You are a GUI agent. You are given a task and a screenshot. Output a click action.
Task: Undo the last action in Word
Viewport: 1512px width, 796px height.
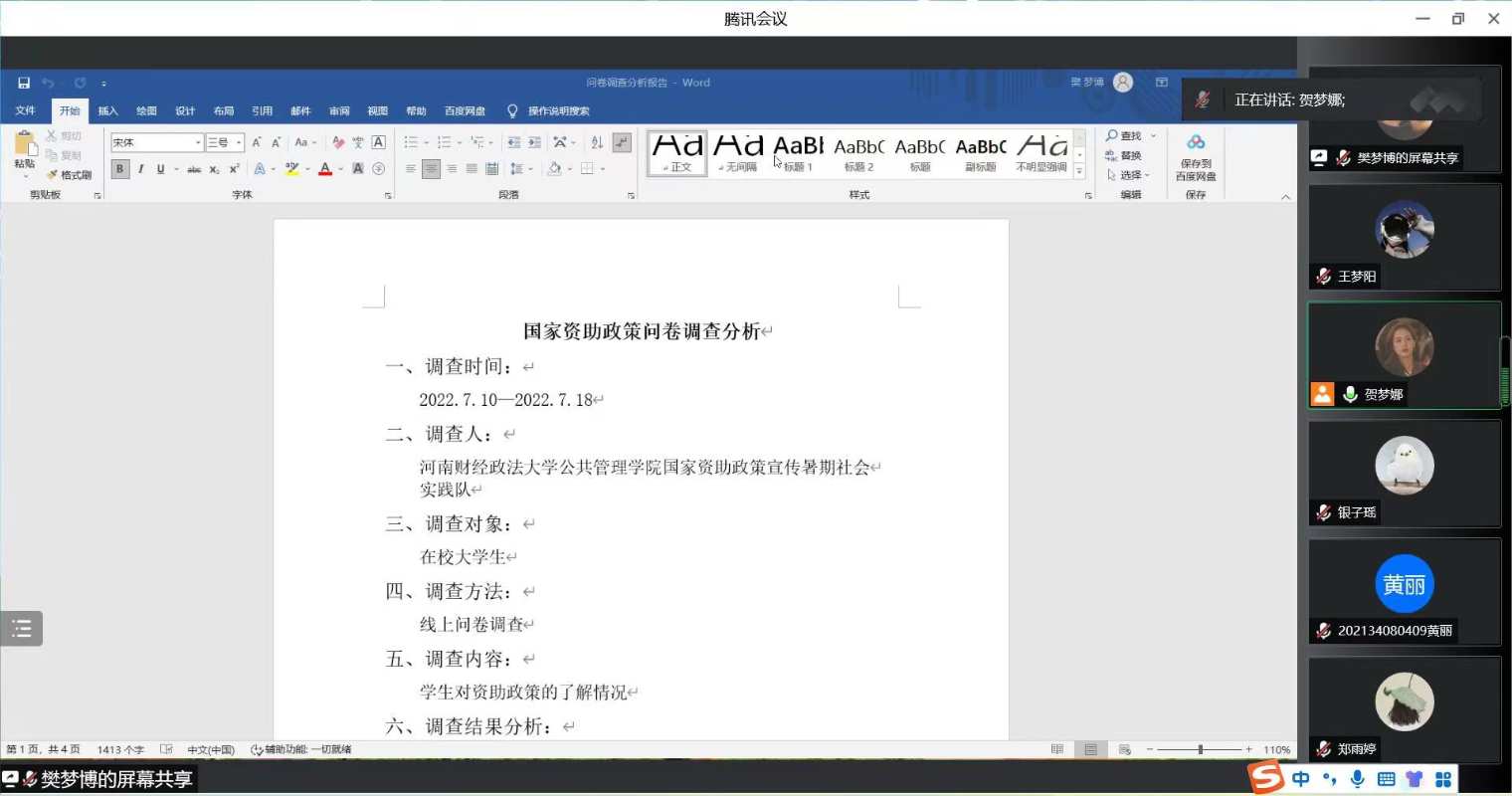coord(48,84)
